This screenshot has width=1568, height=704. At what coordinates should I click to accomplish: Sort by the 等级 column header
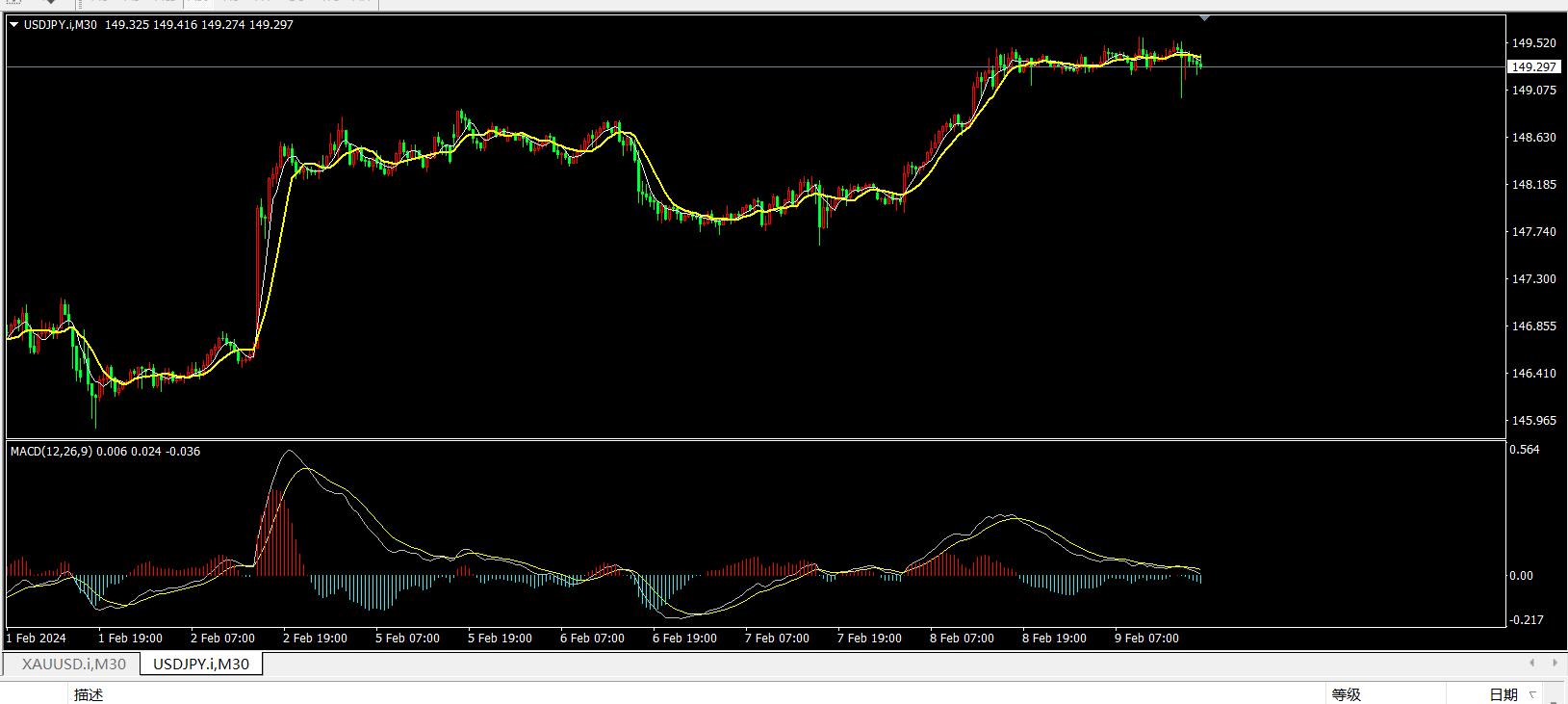pos(1347,694)
